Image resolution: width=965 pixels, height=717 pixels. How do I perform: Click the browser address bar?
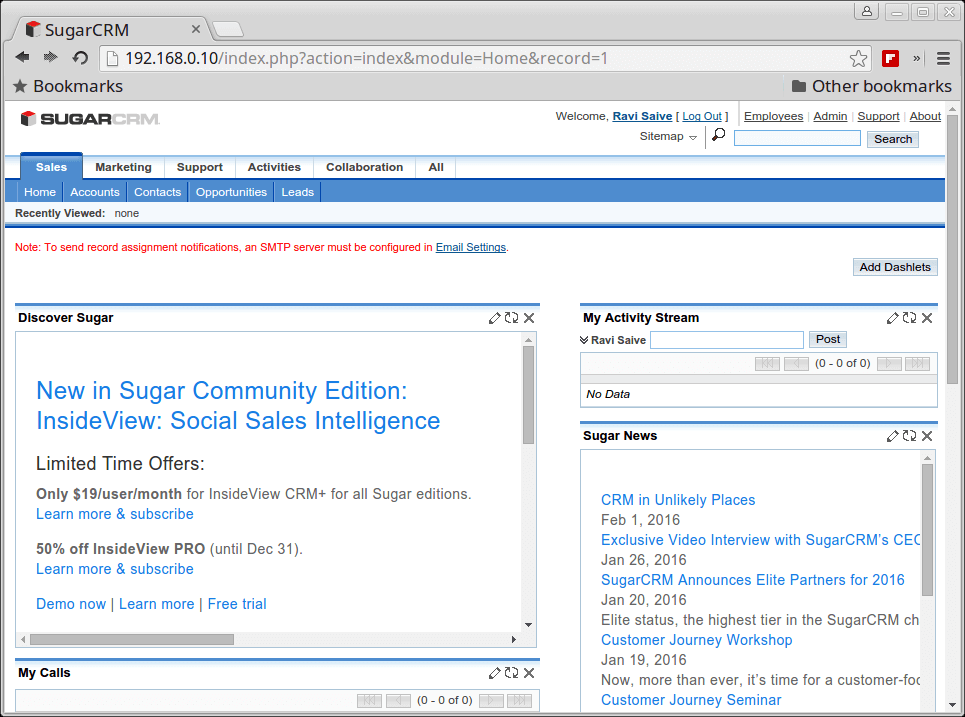[474, 58]
